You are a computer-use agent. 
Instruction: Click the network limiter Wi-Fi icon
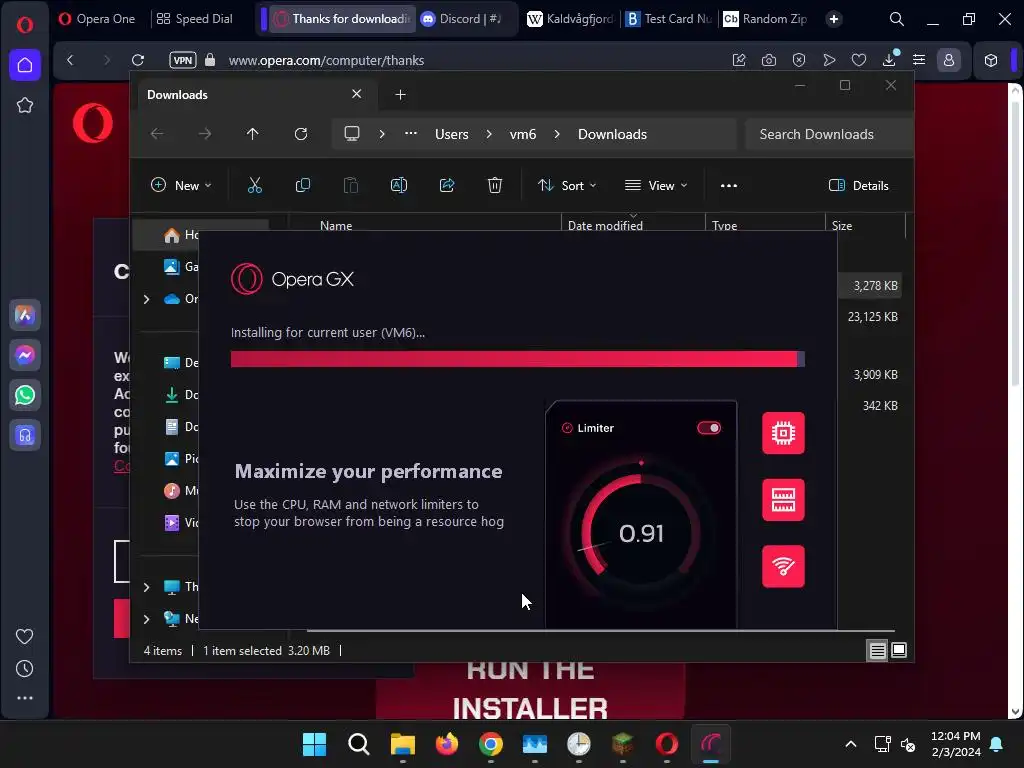783,566
